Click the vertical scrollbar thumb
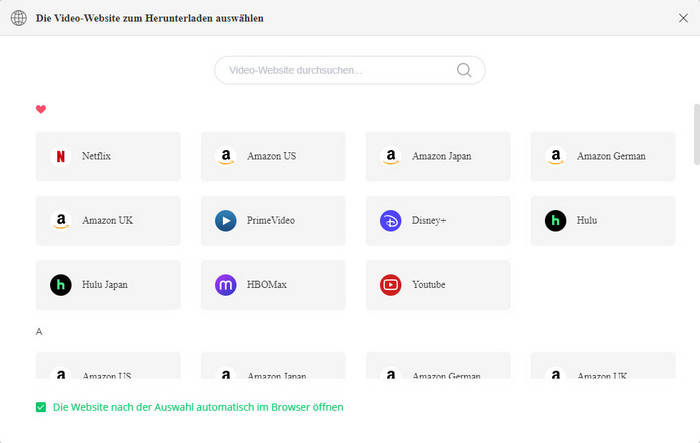The height and width of the screenshot is (443, 700). click(696, 134)
